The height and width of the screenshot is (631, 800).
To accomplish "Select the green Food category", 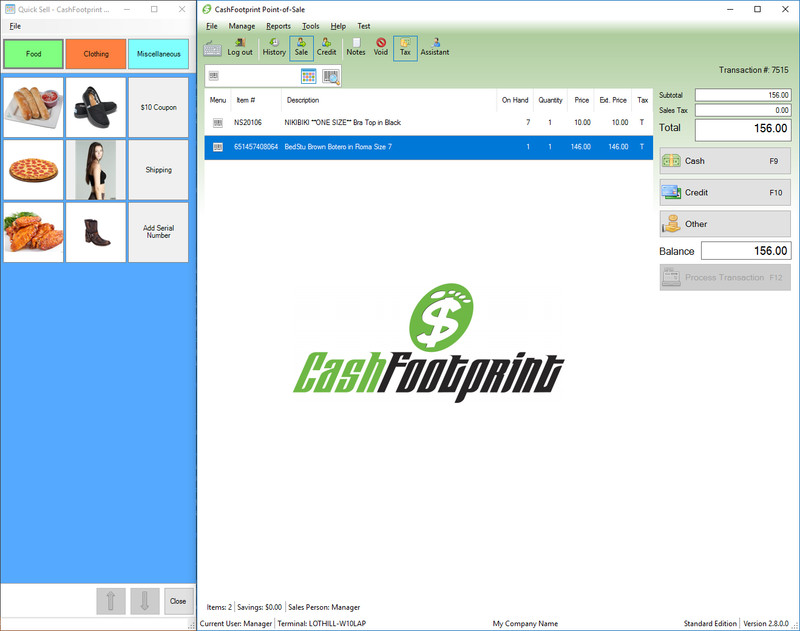I will (x=34, y=54).
